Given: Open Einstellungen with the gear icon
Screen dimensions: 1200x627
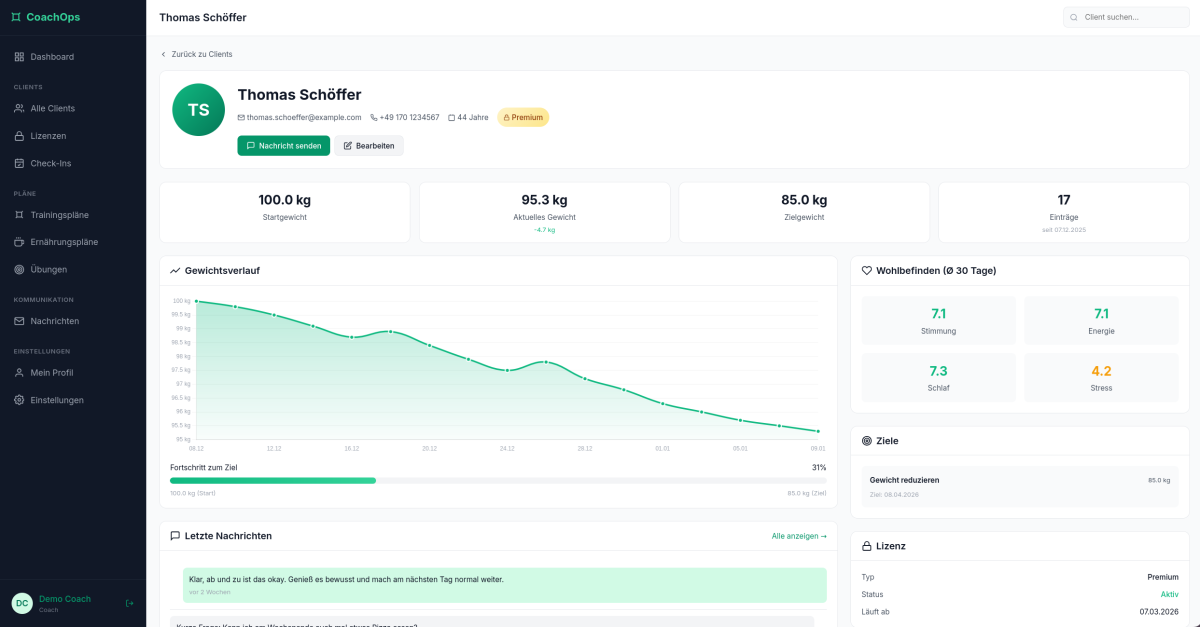Looking at the screenshot, I should click(x=20, y=399).
